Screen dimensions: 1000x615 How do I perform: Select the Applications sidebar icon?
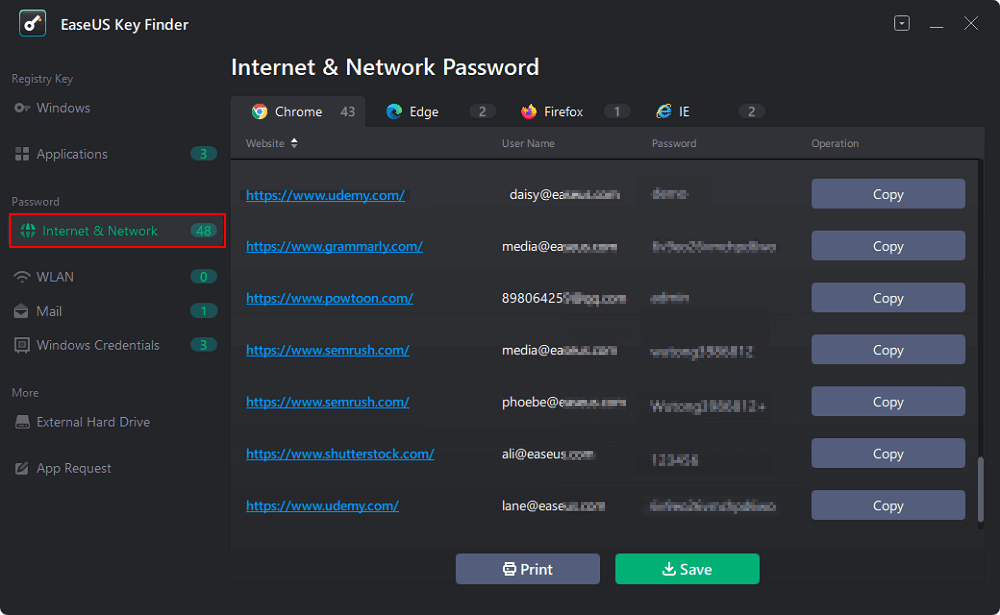pyautogui.click(x=22, y=154)
